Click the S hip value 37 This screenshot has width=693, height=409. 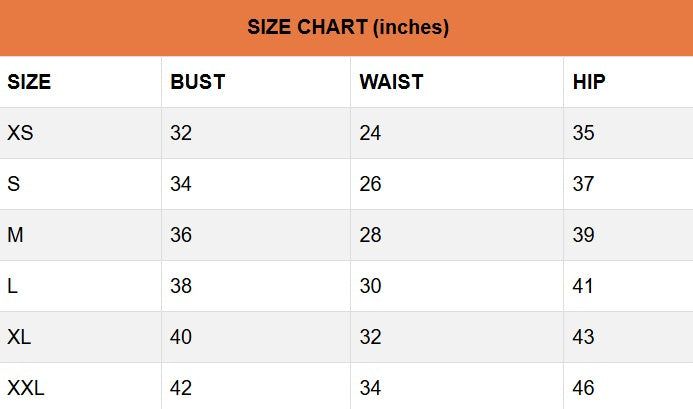(583, 184)
